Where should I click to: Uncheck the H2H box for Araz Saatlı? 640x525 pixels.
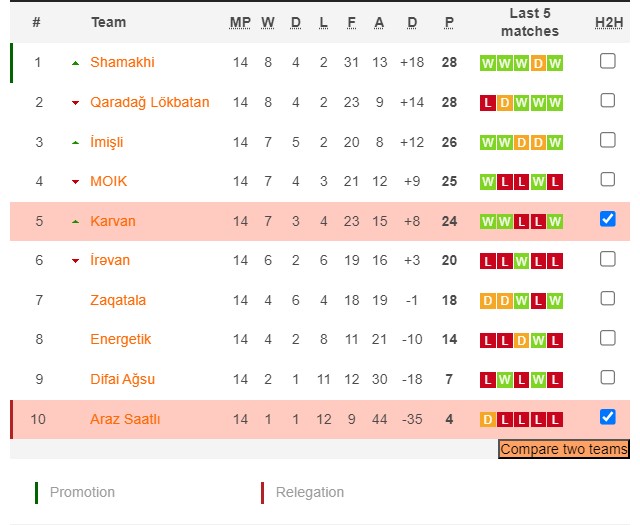point(607,417)
